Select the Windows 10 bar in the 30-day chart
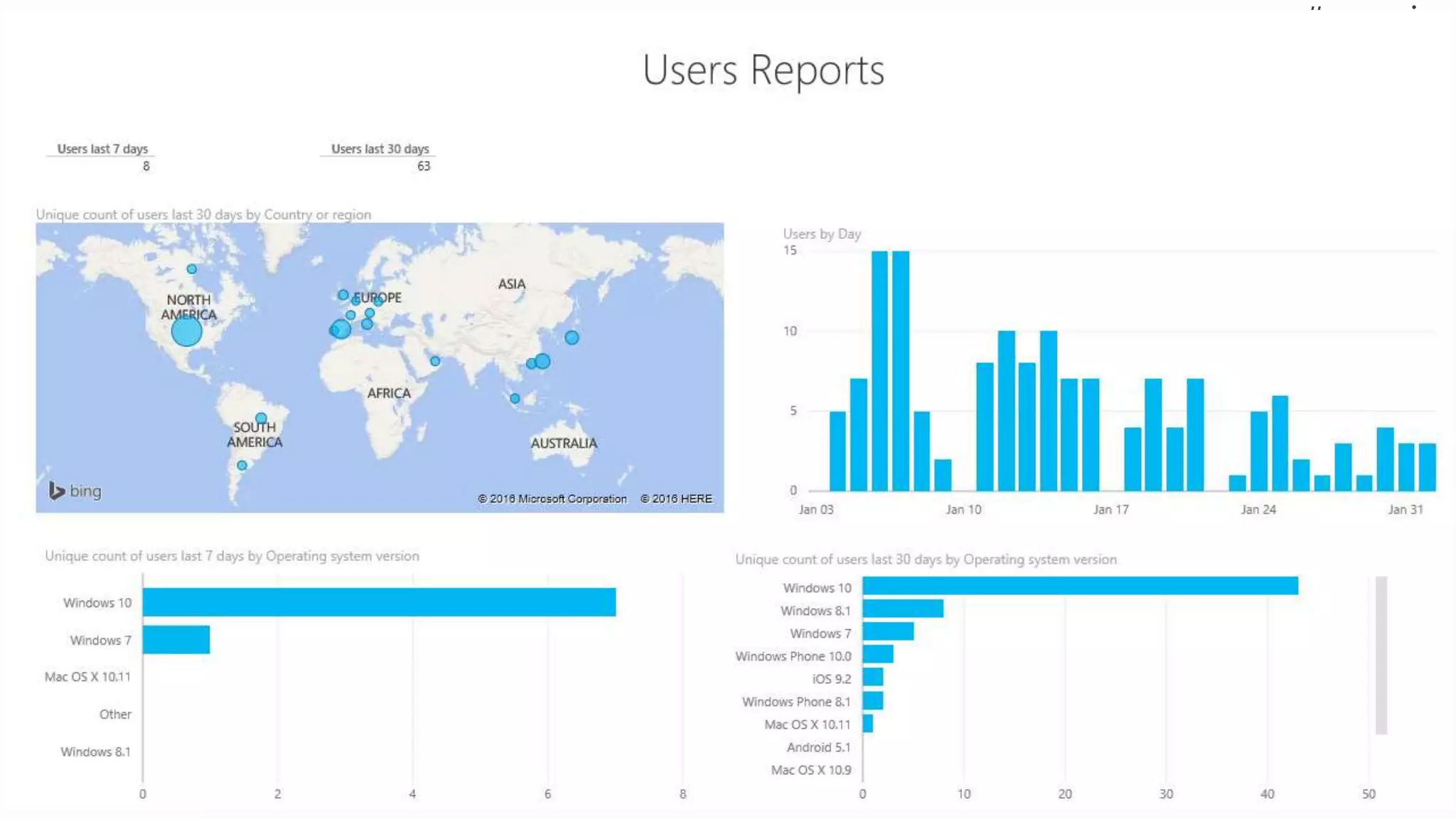Image resolution: width=1456 pixels, height=819 pixels. coord(1080,586)
